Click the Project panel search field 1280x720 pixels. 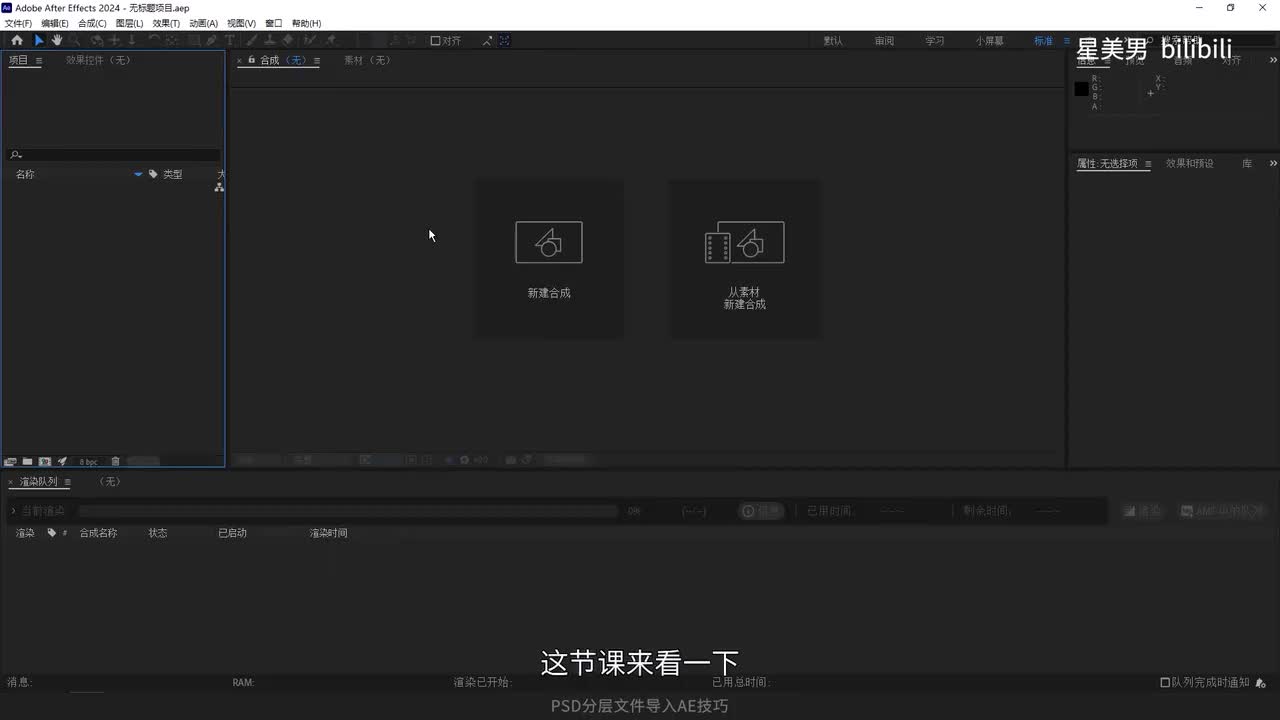[113, 155]
